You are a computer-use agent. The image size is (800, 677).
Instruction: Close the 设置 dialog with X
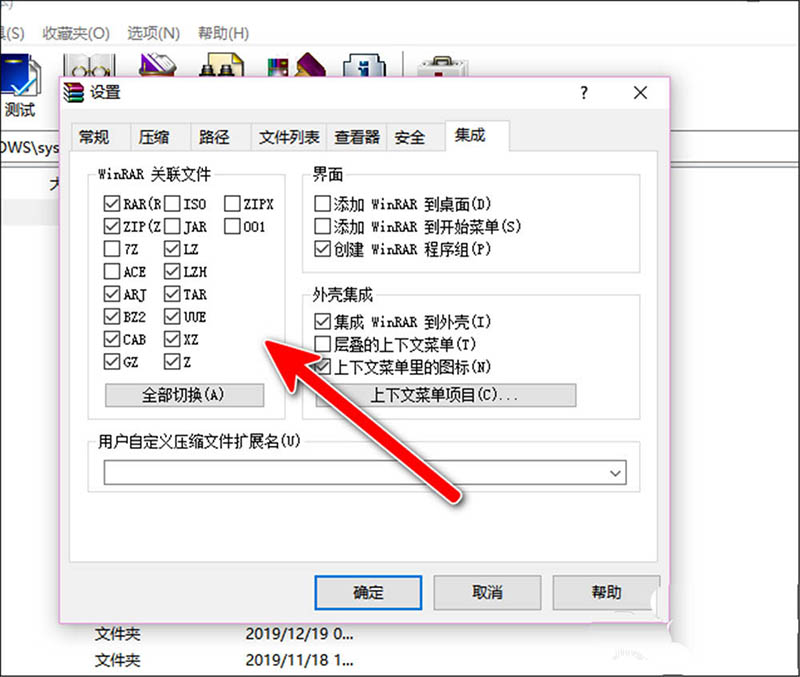point(640,93)
